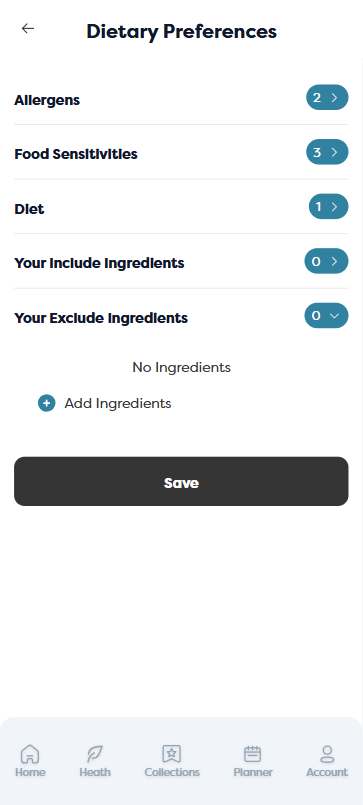The height and width of the screenshot is (805, 363).
Task: Click the Add Ingredients link text
Action: pos(118,404)
